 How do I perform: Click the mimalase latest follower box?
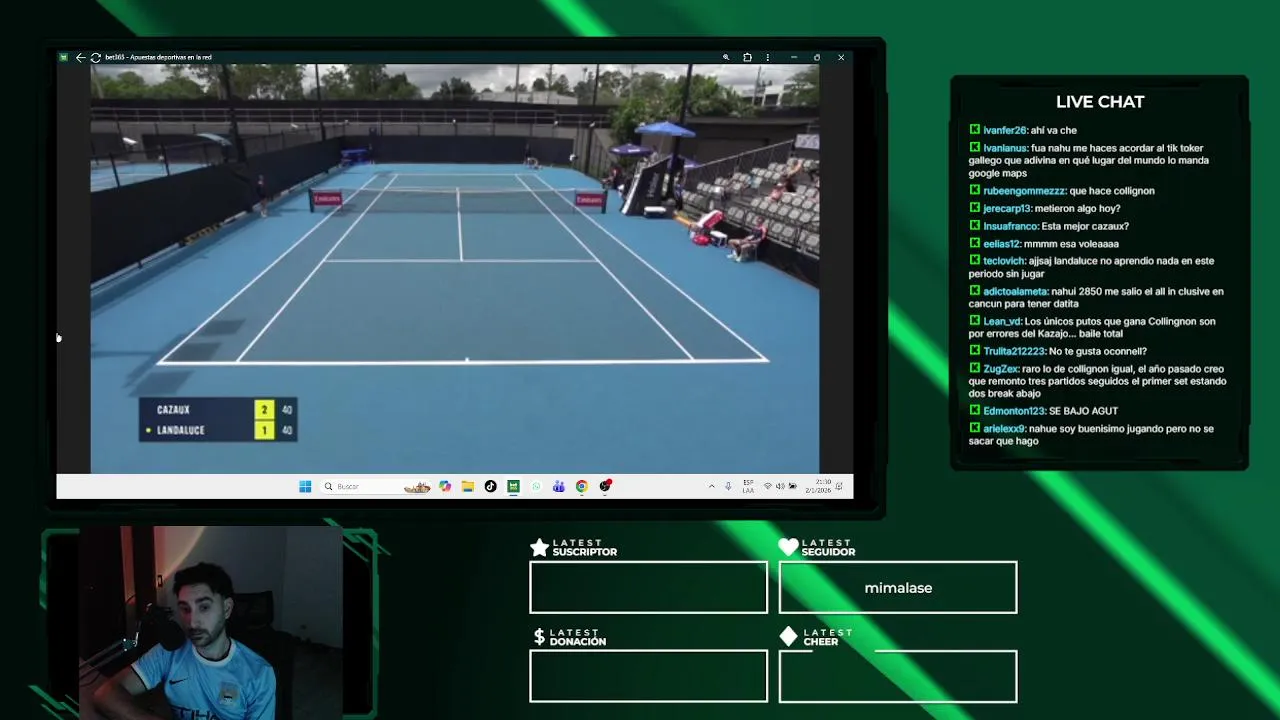click(x=898, y=587)
